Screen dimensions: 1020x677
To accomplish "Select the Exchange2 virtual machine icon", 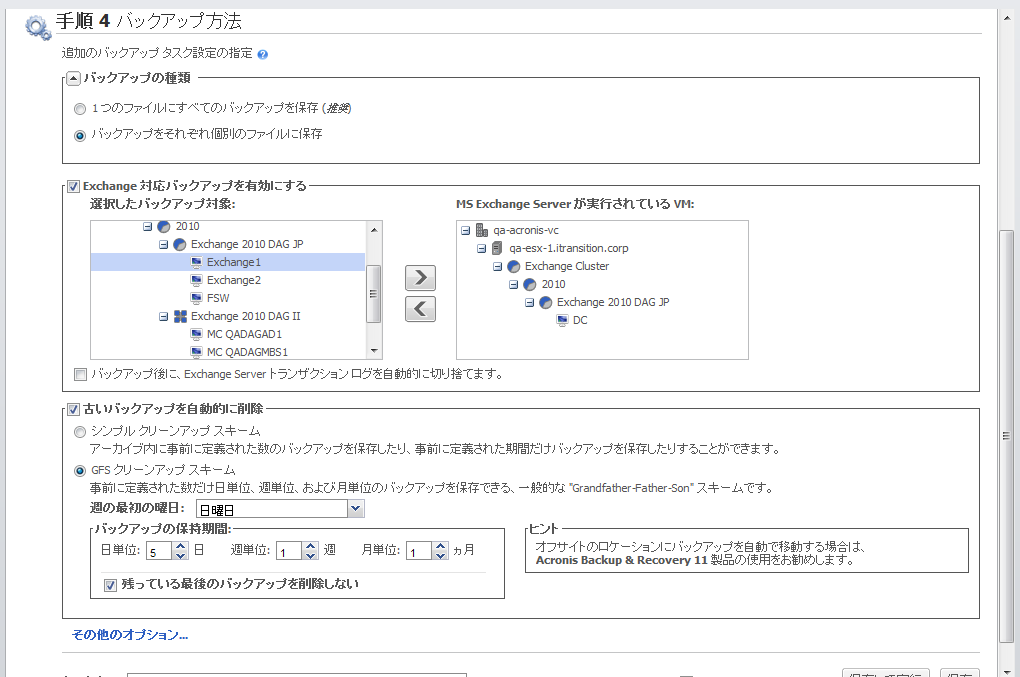I will coord(196,280).
